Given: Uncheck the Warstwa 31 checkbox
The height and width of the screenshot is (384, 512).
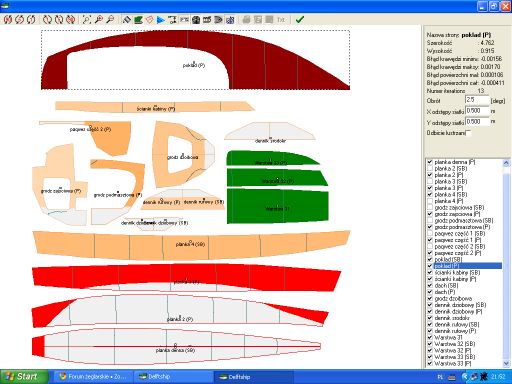Looking at the screenshot, I should [430, 338].
